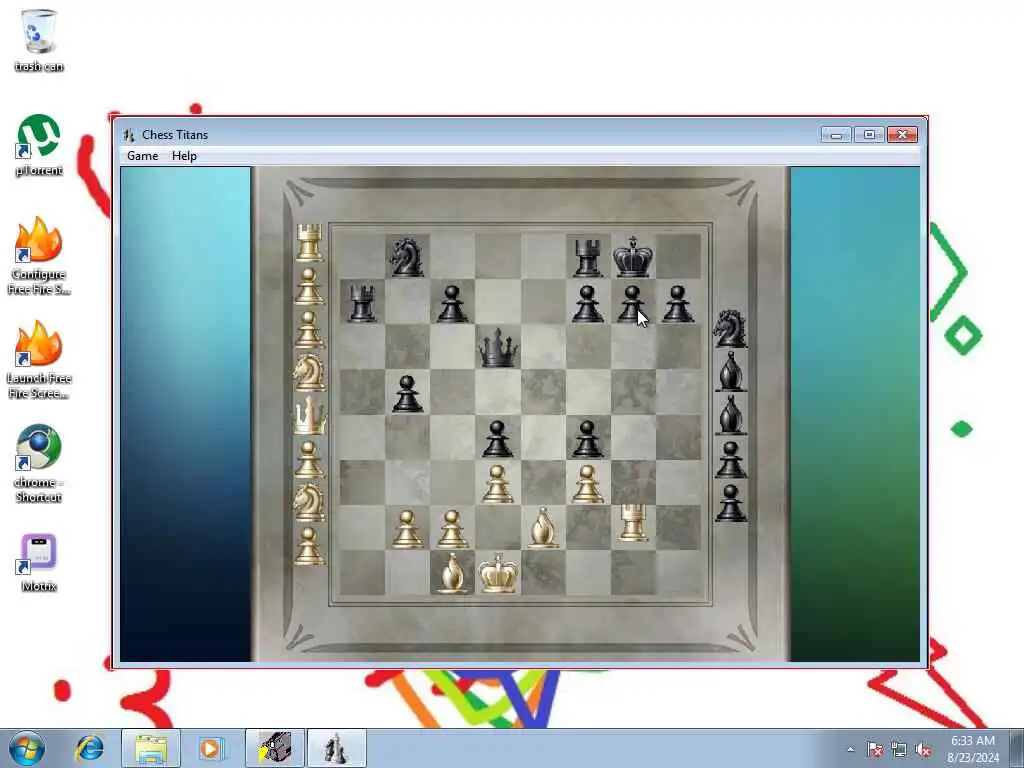
Task: Select the black pawn on f7
Action: (587, 304)
